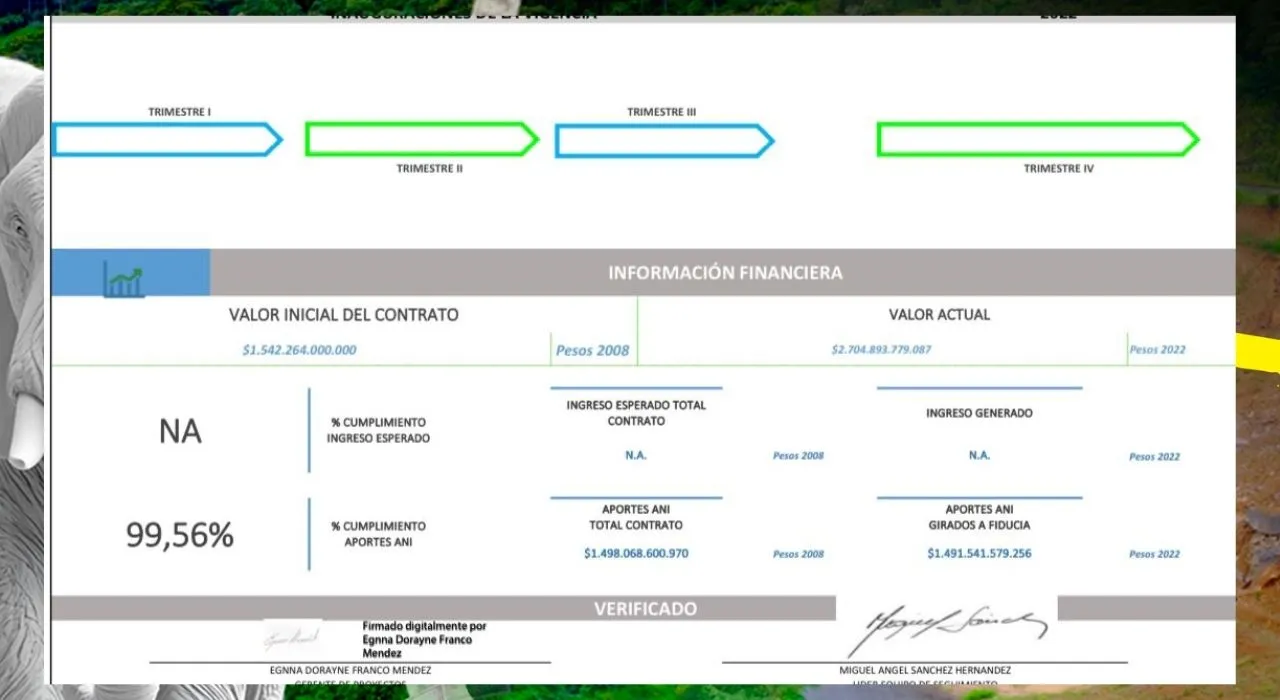Click the INFORMACIÓN FINANCIERA header

click(725, 272)
